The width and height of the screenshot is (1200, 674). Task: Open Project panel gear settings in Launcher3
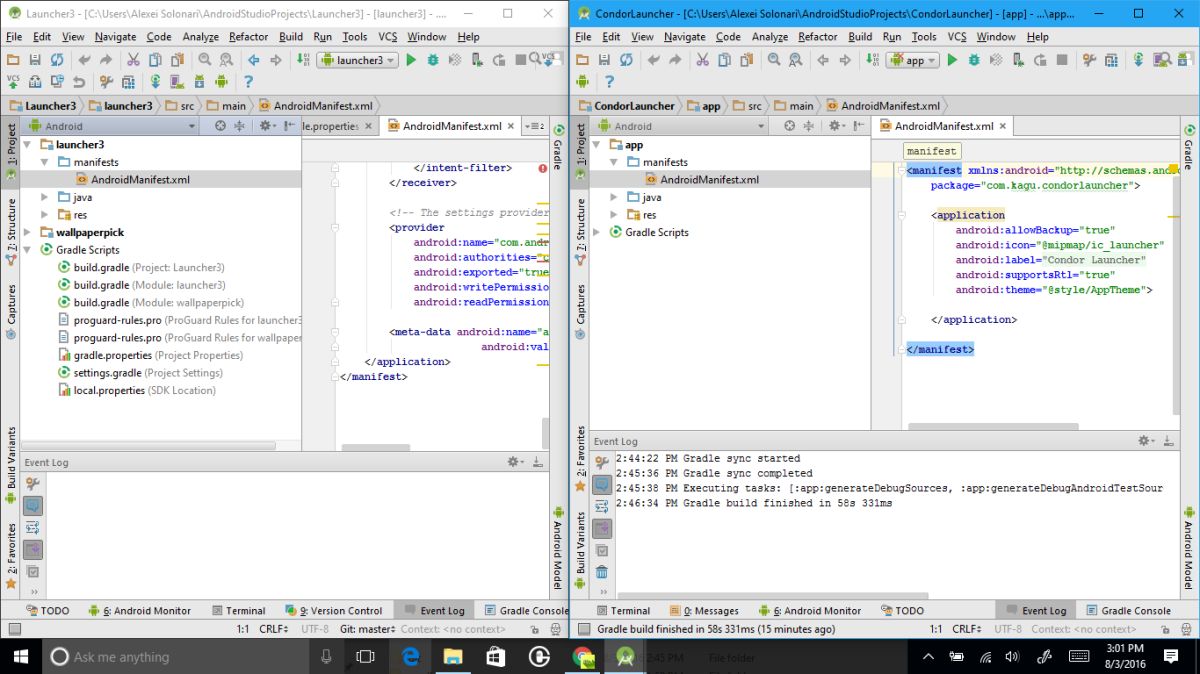(x=266, y=126)
